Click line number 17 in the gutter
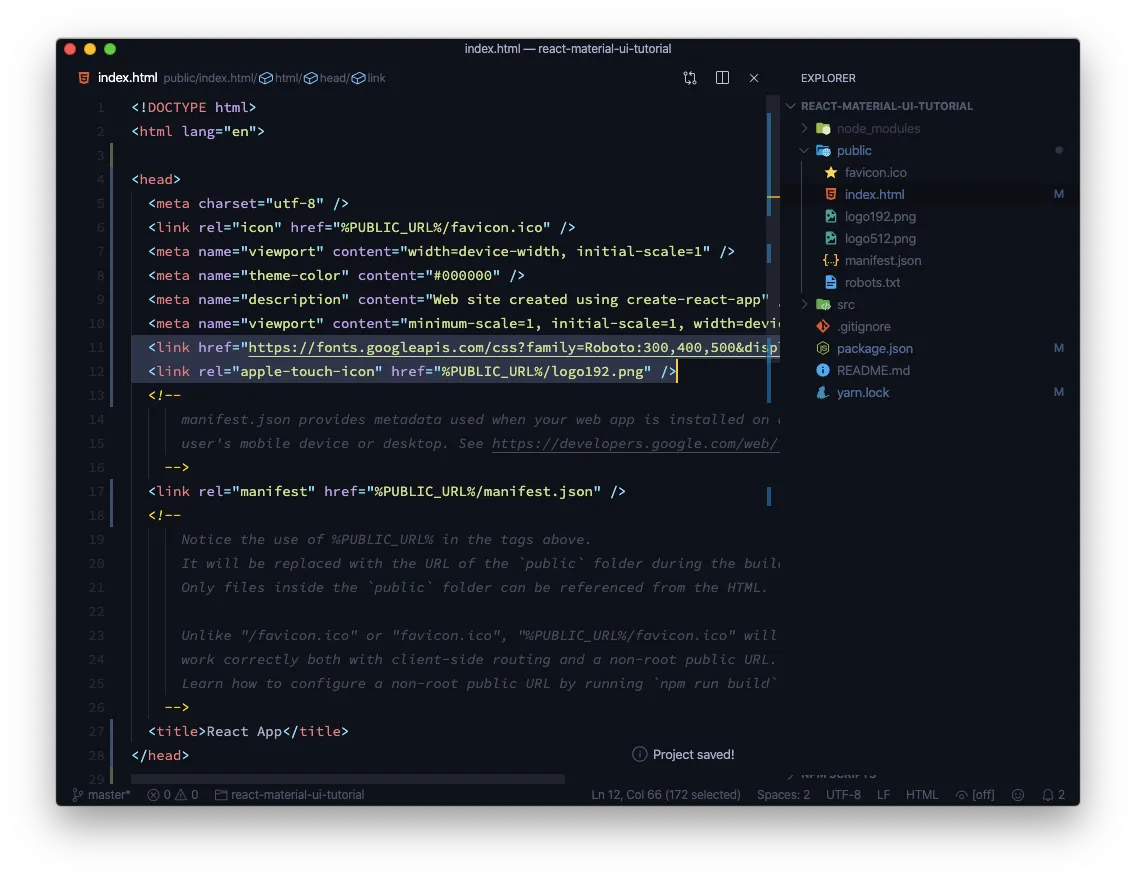The width and height of the screenshot is (1136, 880). (96, 491)
